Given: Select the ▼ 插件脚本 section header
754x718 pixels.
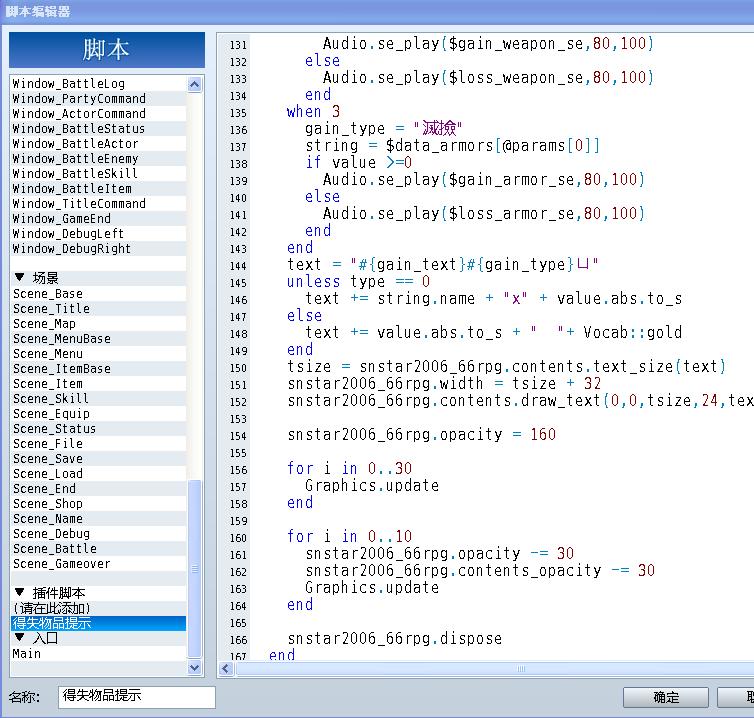Looking at the screenshot, I should tap(98, 593).
